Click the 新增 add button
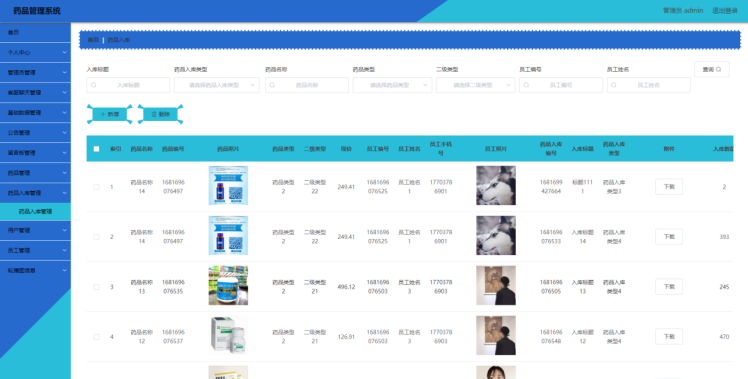This screenshot has width=748, height=379. tap(110, 115)
